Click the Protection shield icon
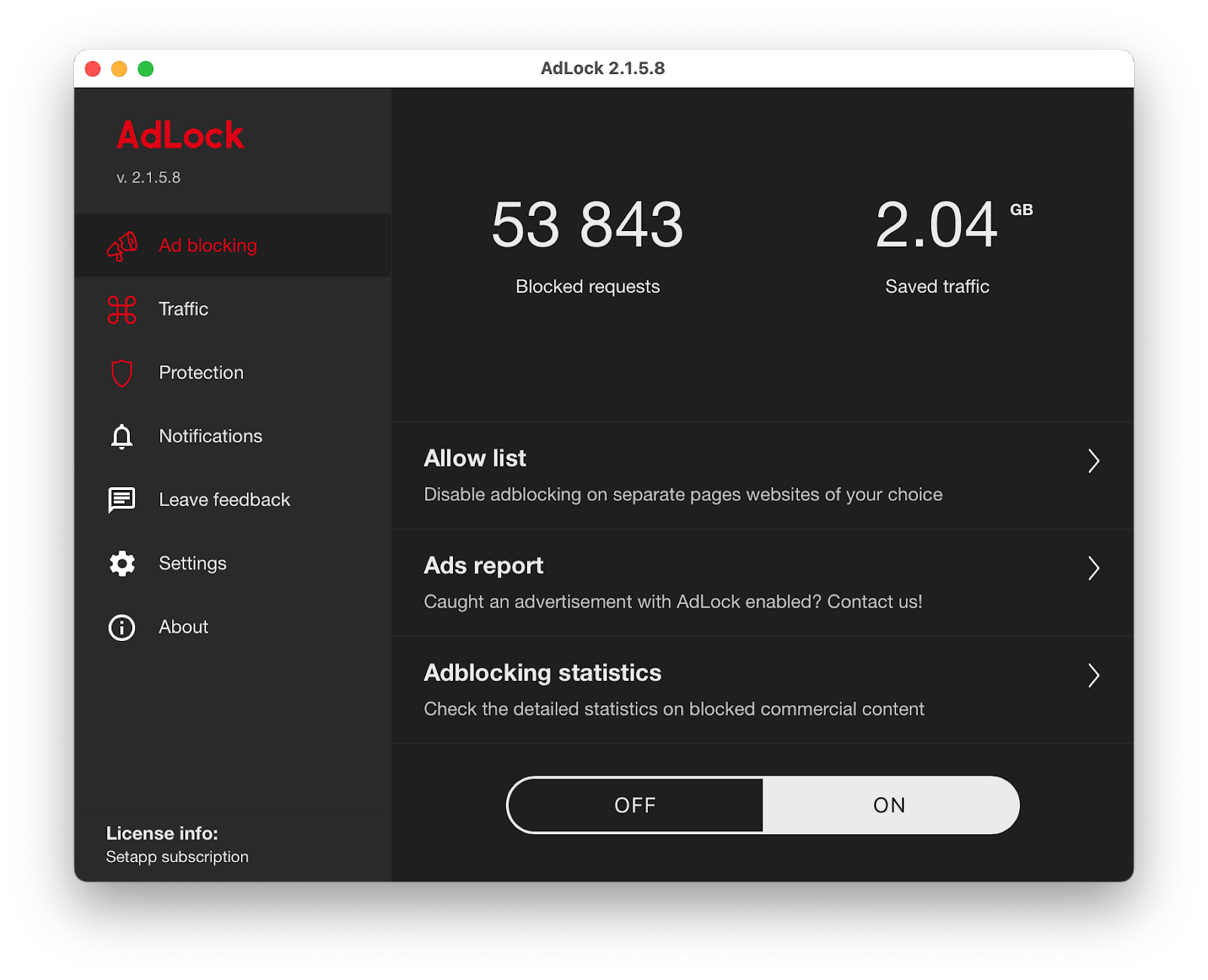Viewport: 1208px width, 980px height. click(122, 373)
